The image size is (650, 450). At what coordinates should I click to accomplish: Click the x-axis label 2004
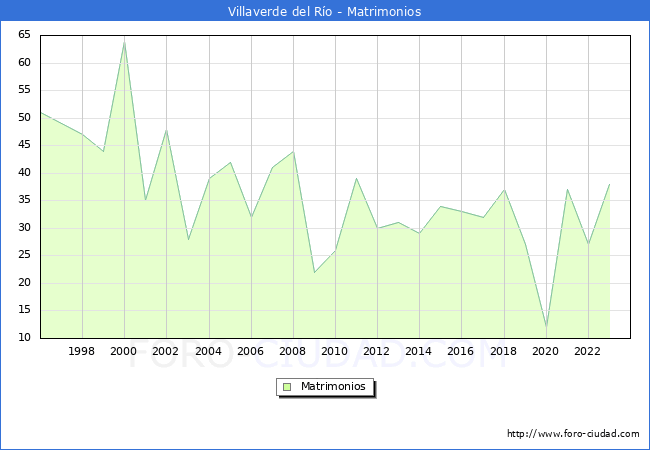[x=209, y=351]
